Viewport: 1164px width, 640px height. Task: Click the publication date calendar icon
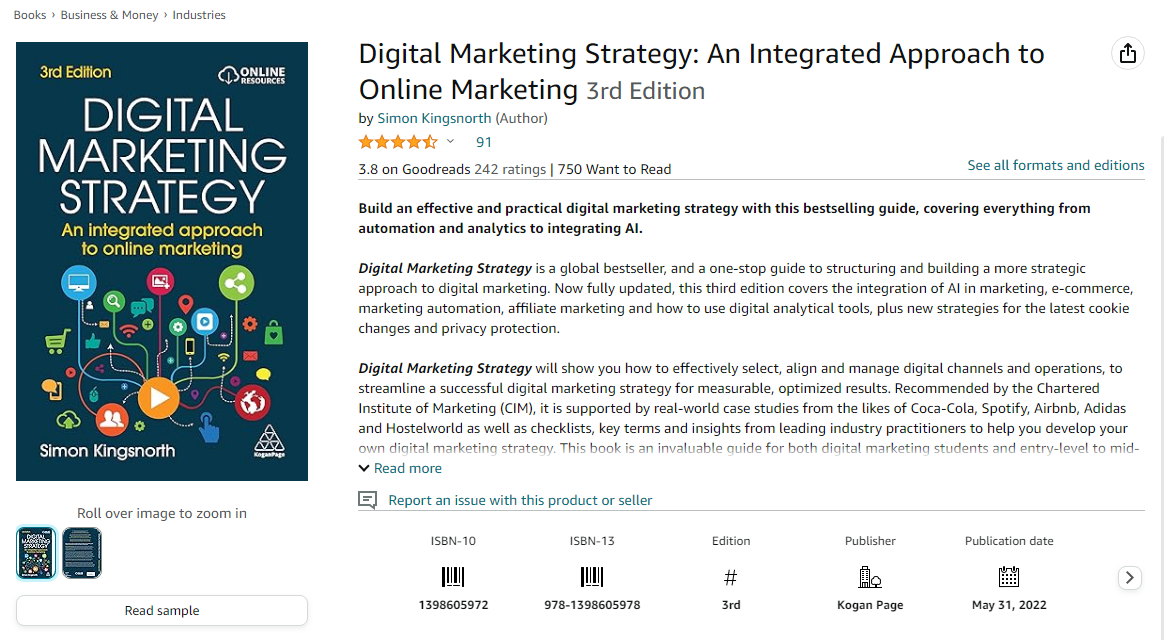pos(1008,577)
